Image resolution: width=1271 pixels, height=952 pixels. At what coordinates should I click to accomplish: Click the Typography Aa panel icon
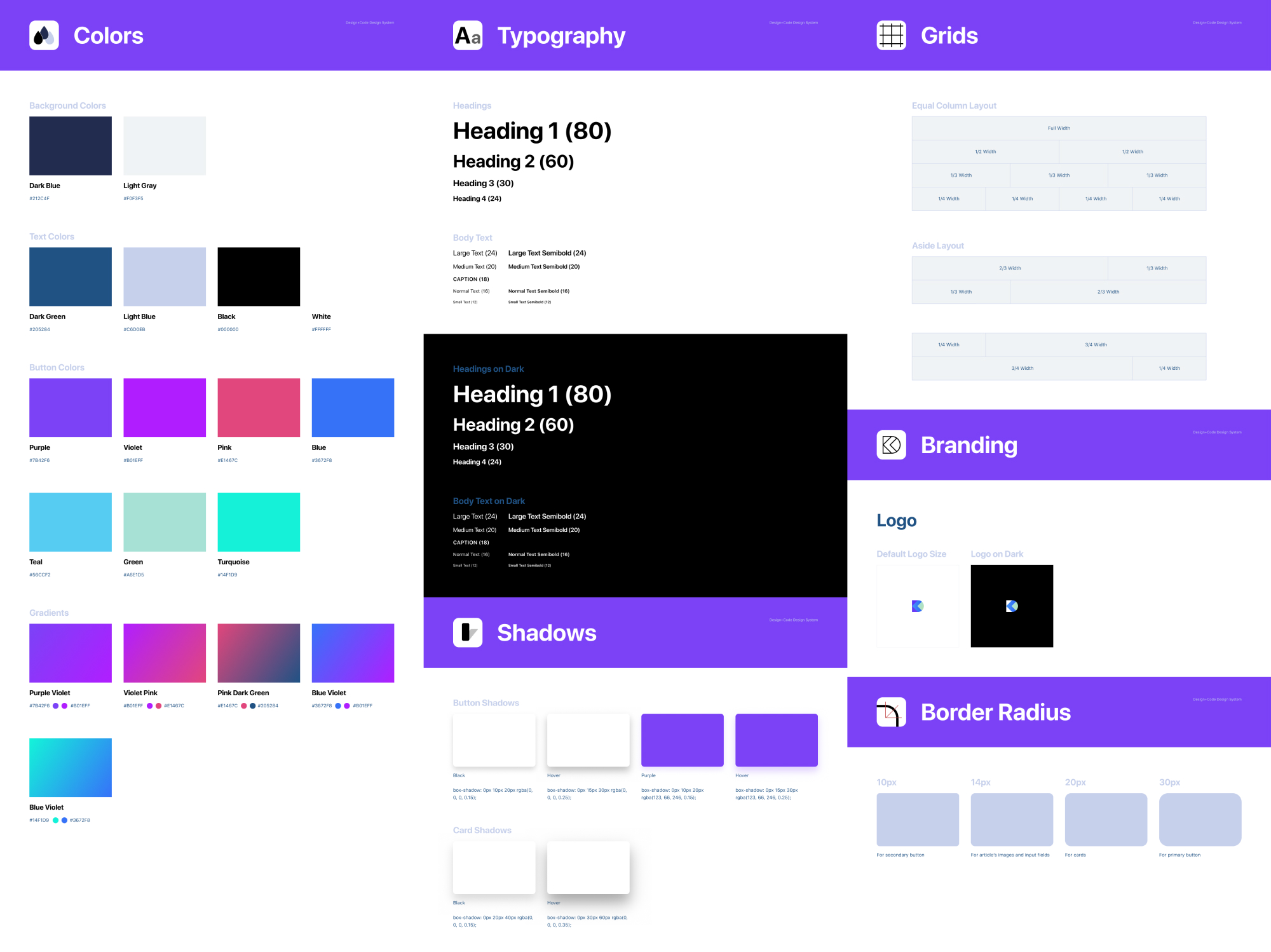click(x=467, y=36)
